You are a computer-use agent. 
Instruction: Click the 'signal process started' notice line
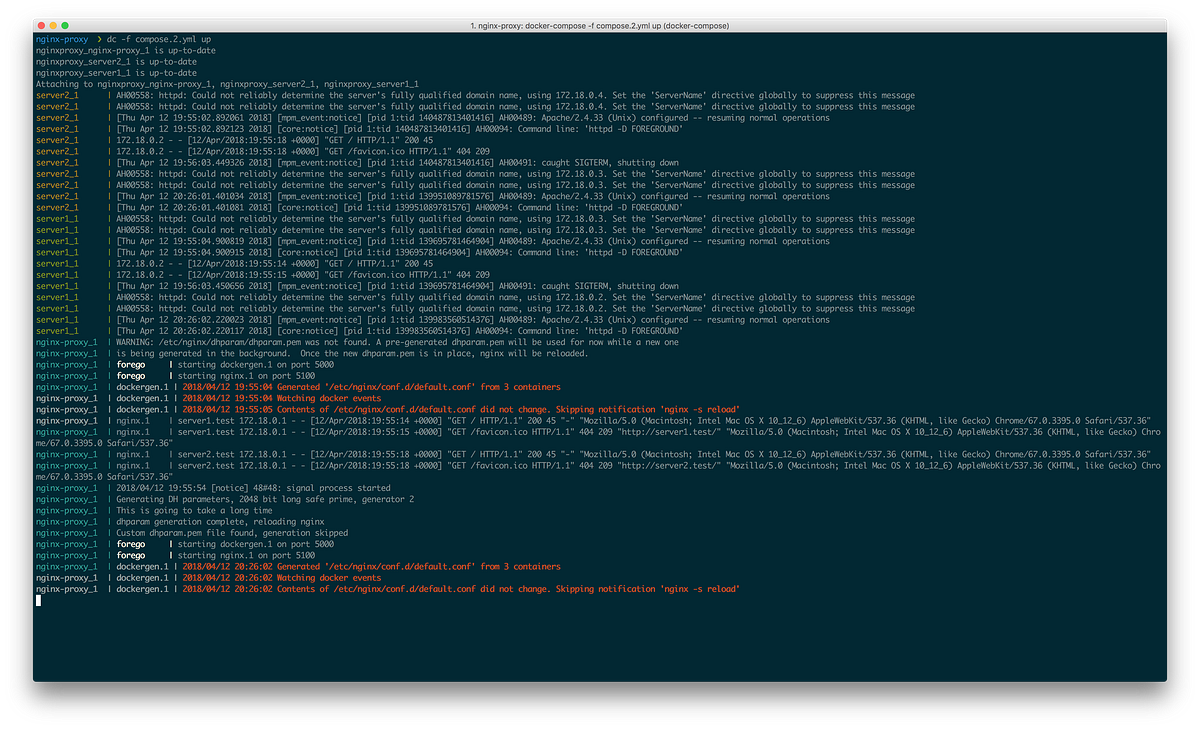pos(213,488)
